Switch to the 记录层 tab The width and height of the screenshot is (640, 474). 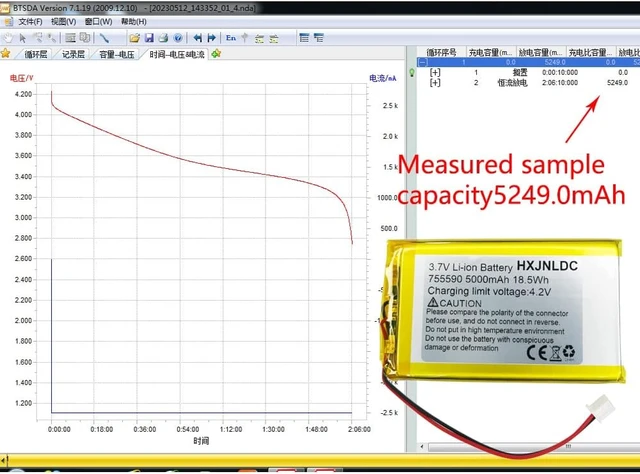click(x=73, y=54)
